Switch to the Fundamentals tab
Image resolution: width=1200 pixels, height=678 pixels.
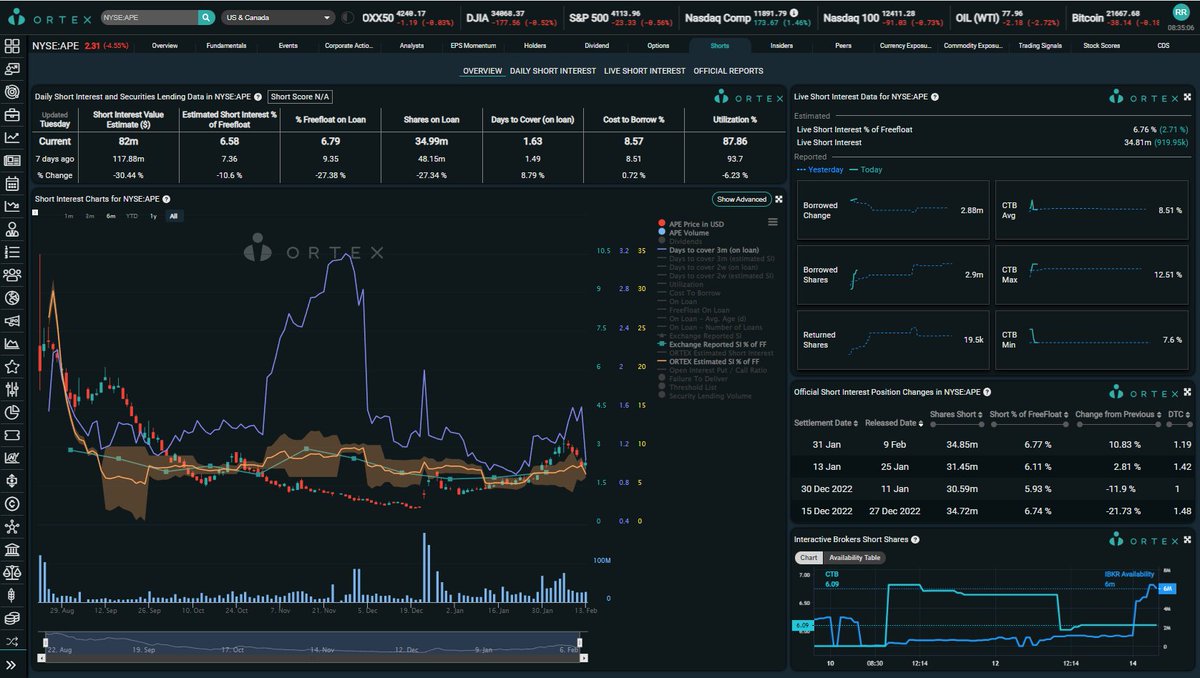(x=226, y=46)
